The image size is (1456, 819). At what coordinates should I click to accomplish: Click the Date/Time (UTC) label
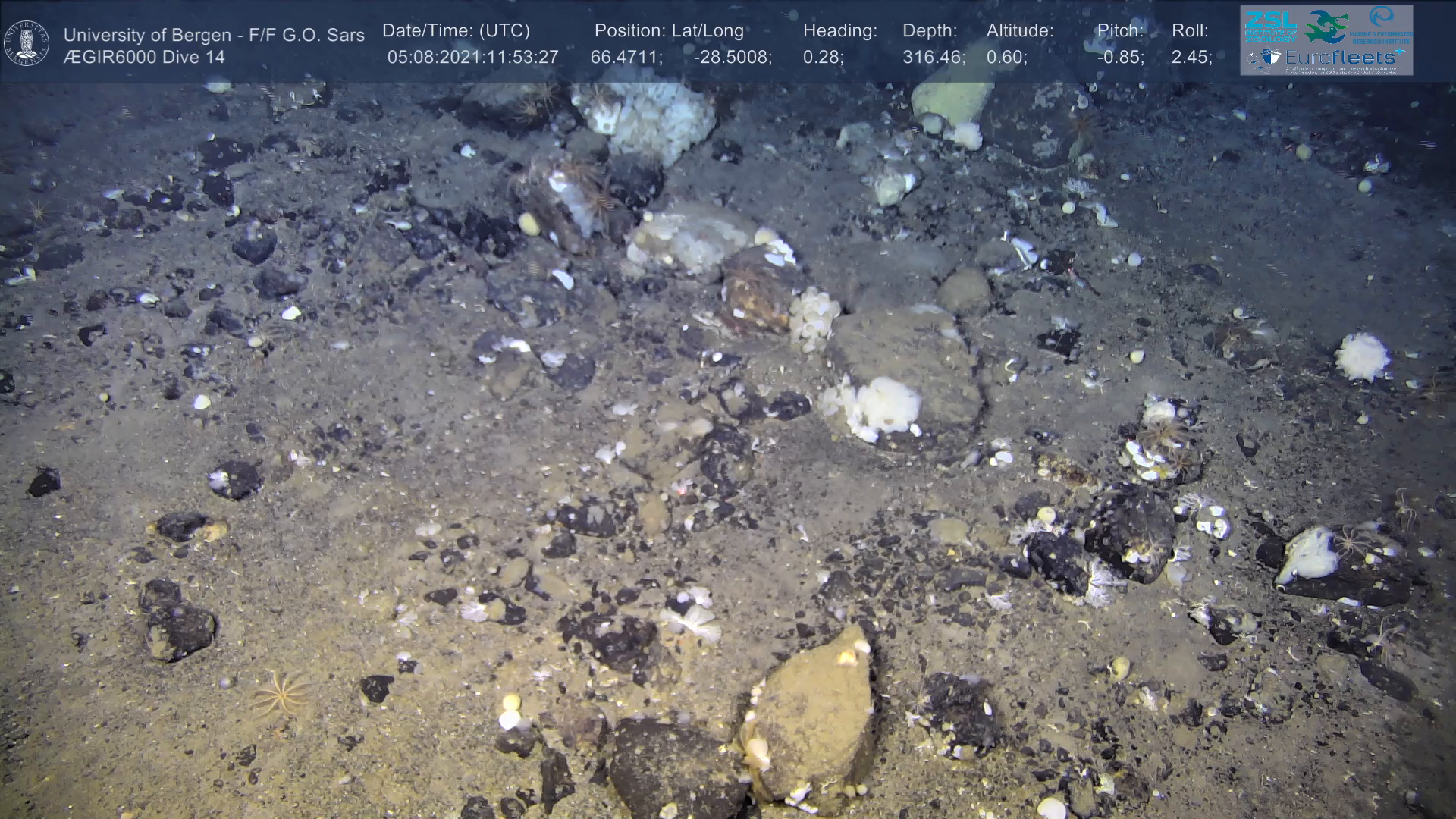(456, 31)
